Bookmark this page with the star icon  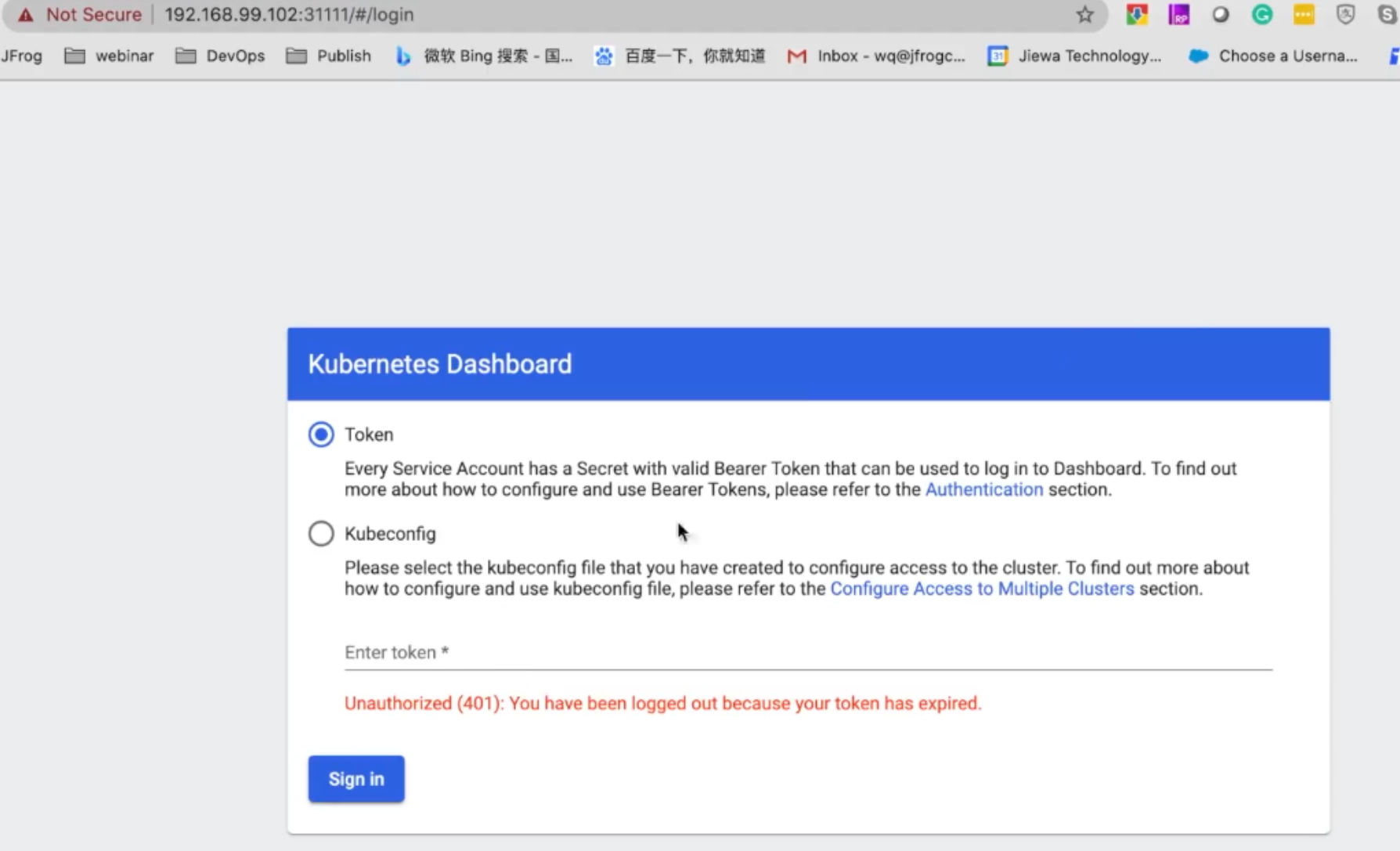pyautogui.click(x=1084, y=15)
